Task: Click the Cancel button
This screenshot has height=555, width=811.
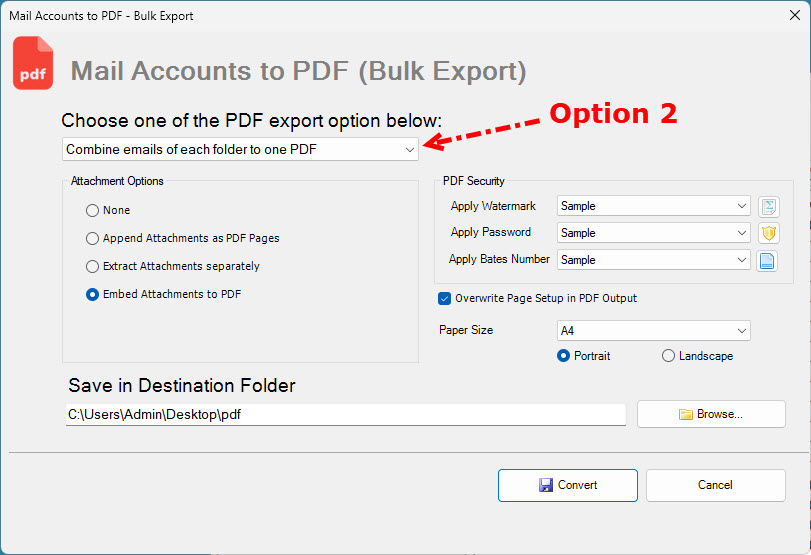Action: [x=715, y=485]
